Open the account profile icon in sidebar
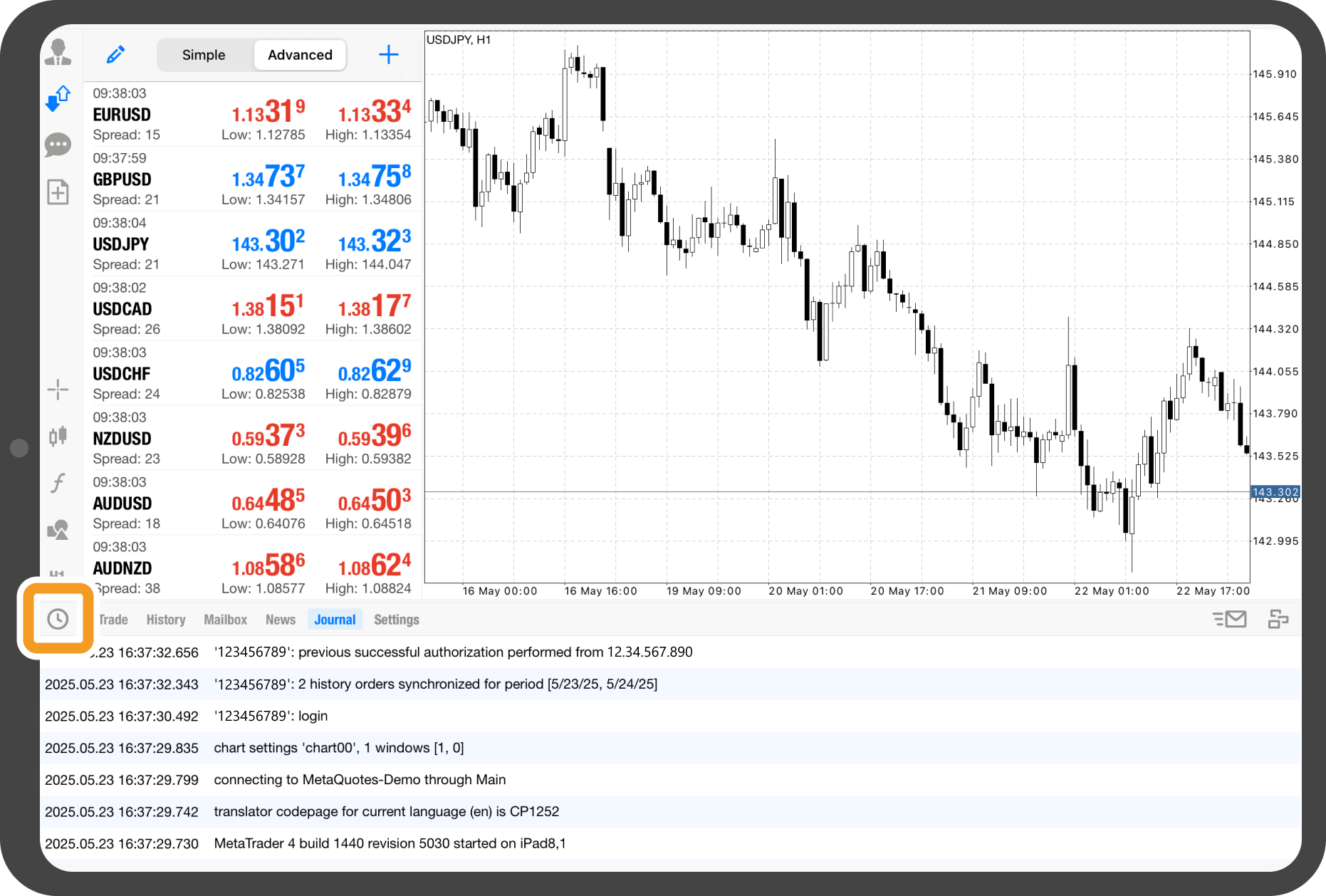 58,53
